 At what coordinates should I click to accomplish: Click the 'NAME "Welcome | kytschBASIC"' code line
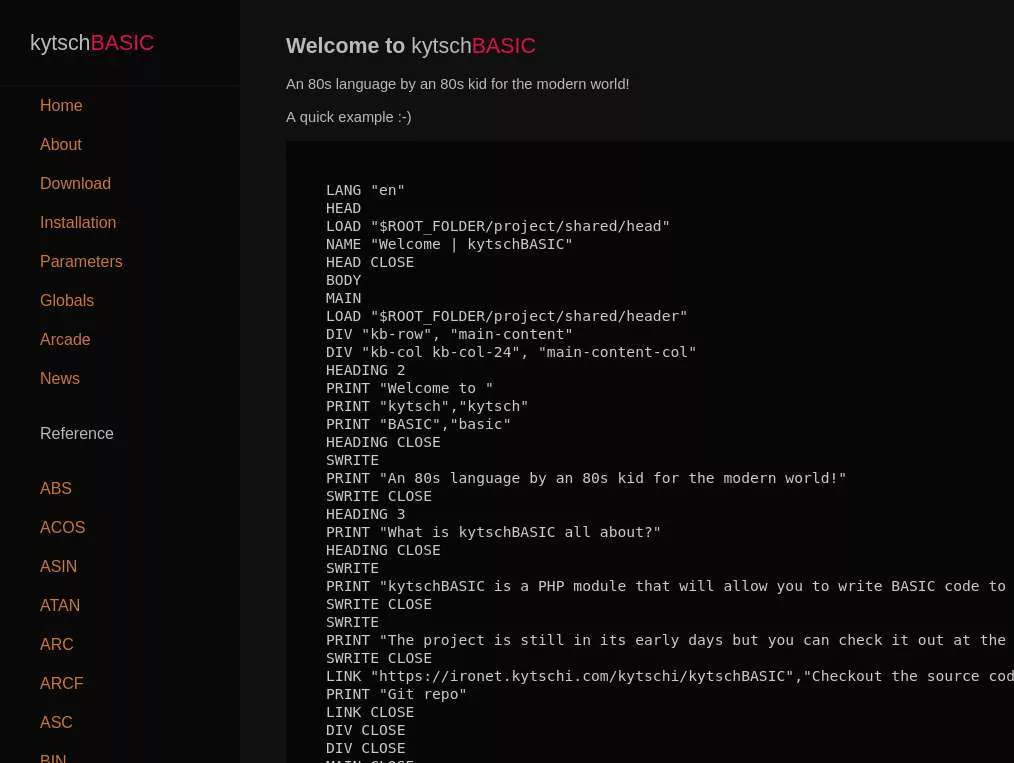(449, 244)
